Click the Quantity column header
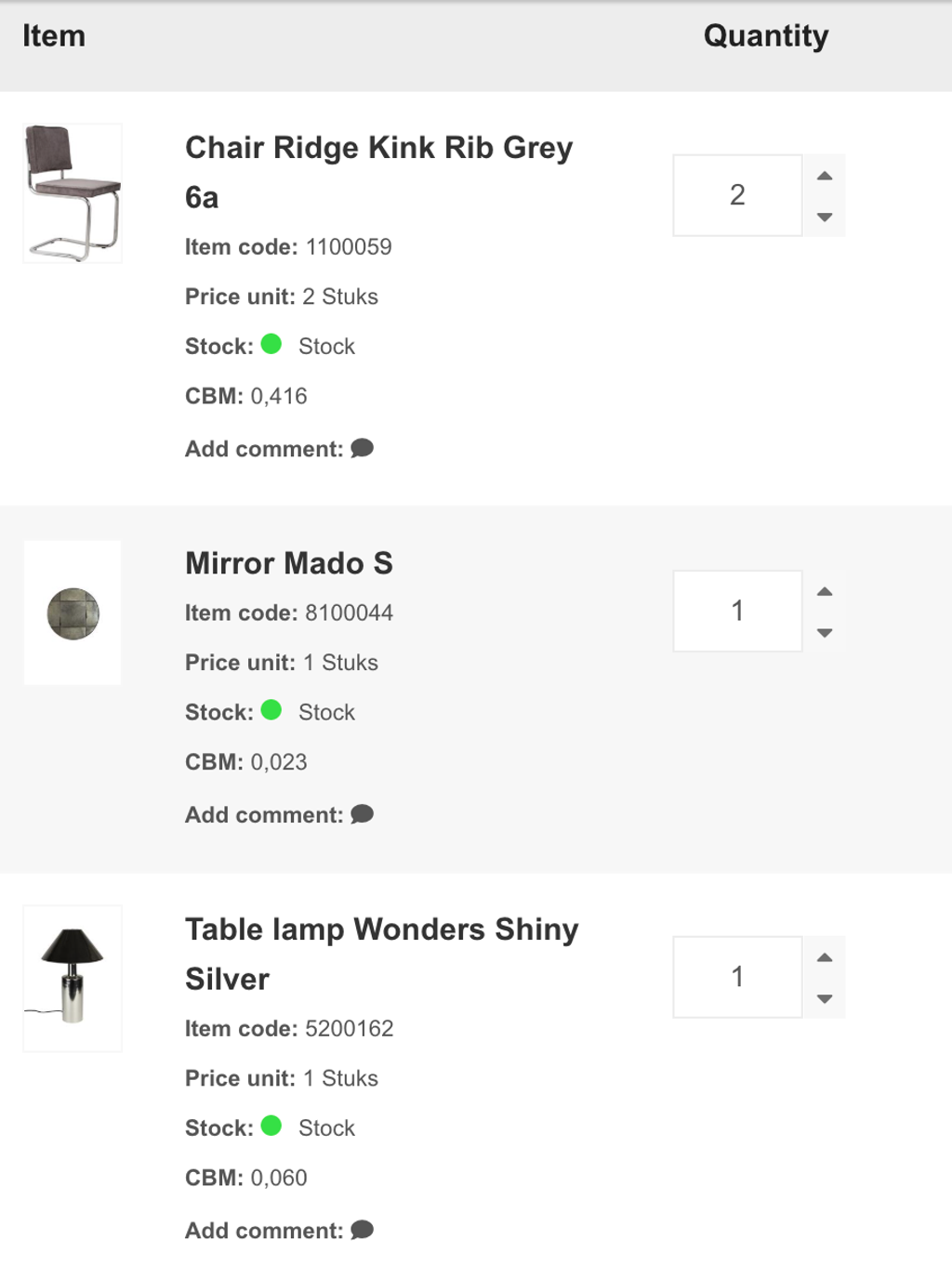 [765, 36]
